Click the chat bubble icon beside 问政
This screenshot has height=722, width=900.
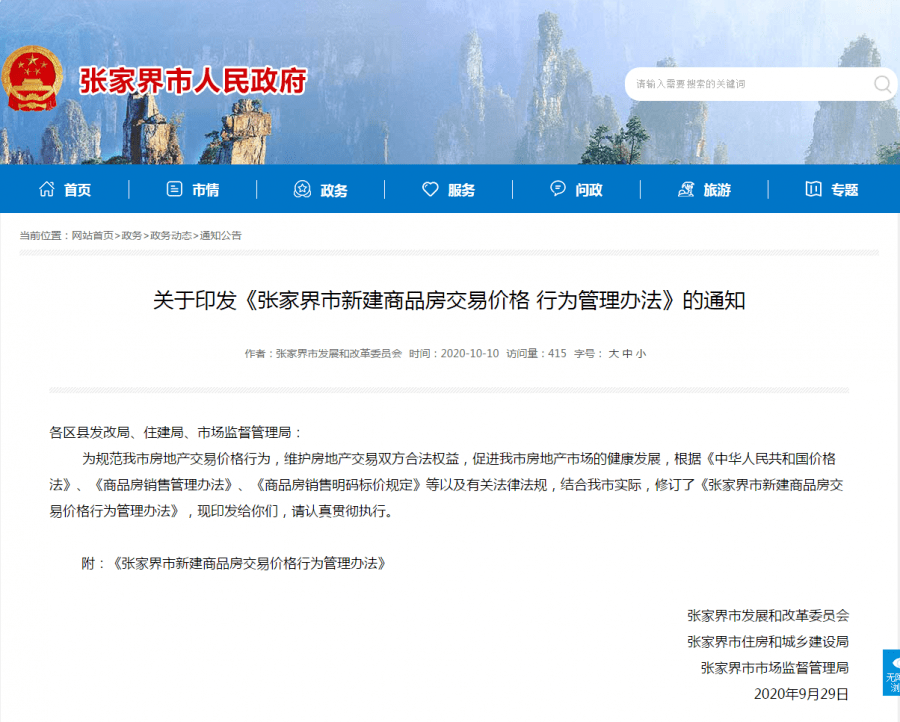[x=557, y=188]
